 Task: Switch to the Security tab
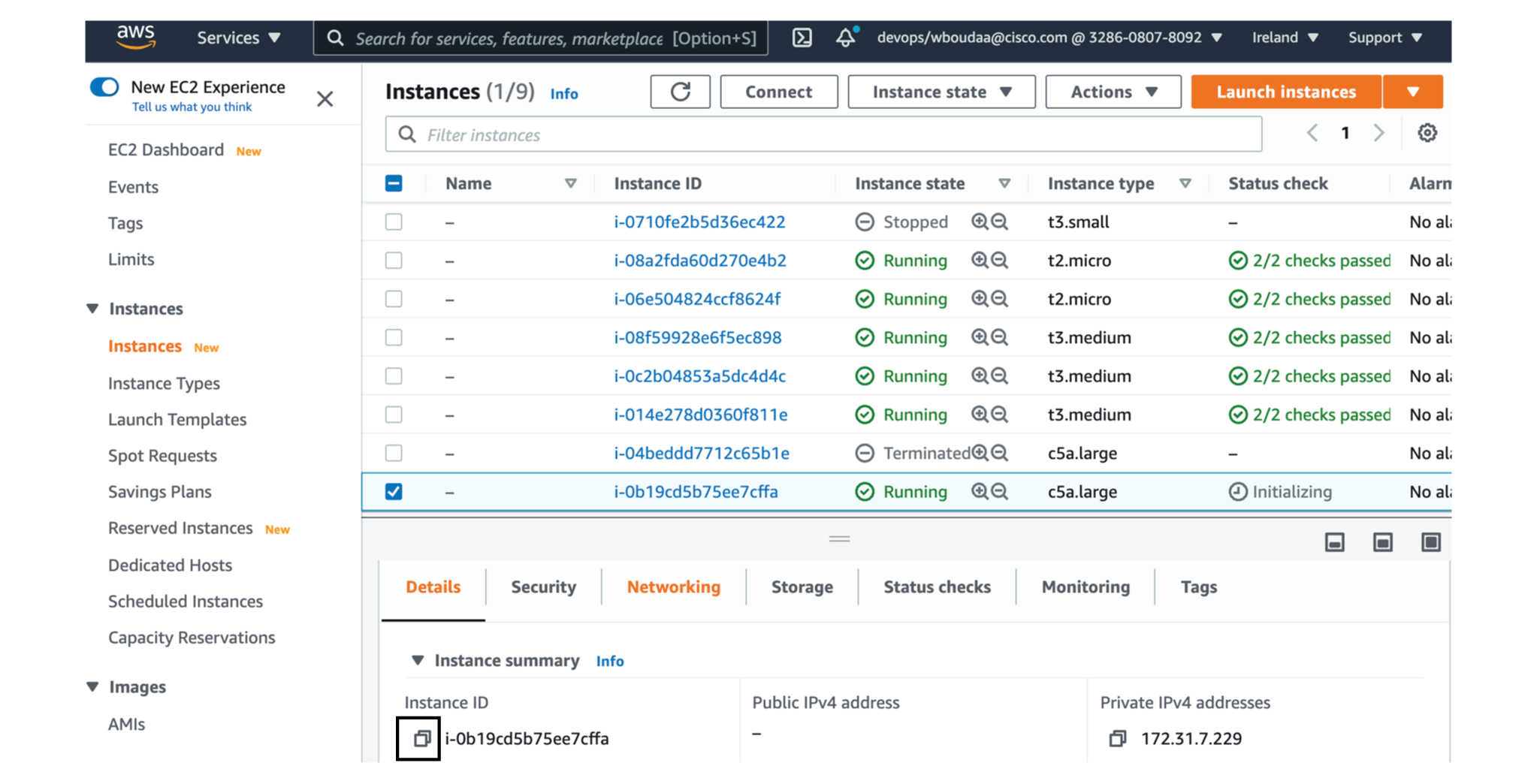[x=543, y=587]
